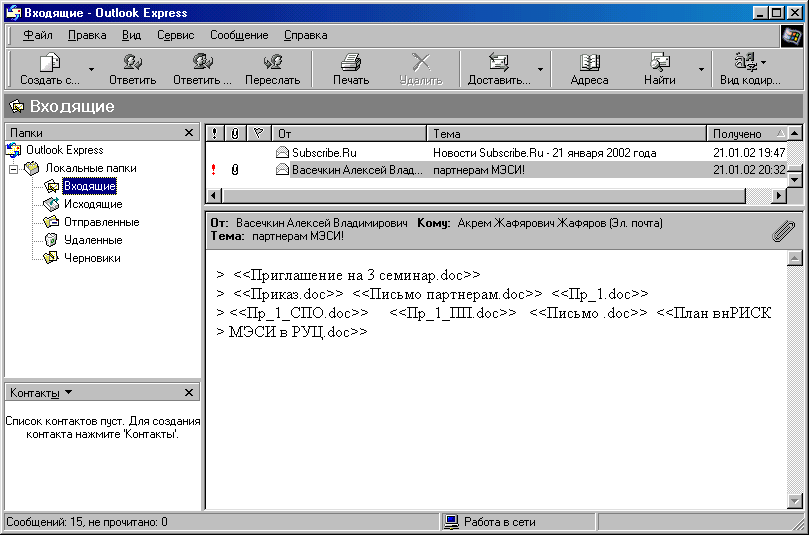Open the Subscribe.Ru message row
This screenshot has height=535, width=809.
coord(496,153)
